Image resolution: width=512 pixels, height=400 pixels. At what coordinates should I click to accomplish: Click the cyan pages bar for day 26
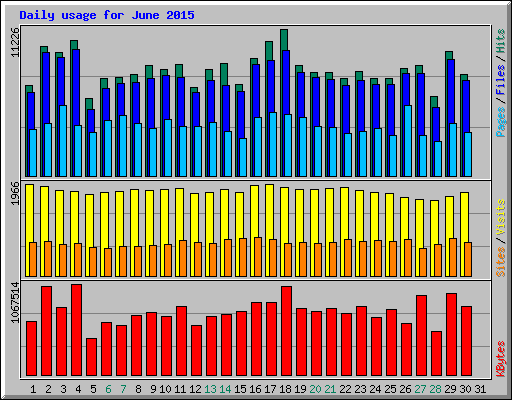click(x=408, y=141)
